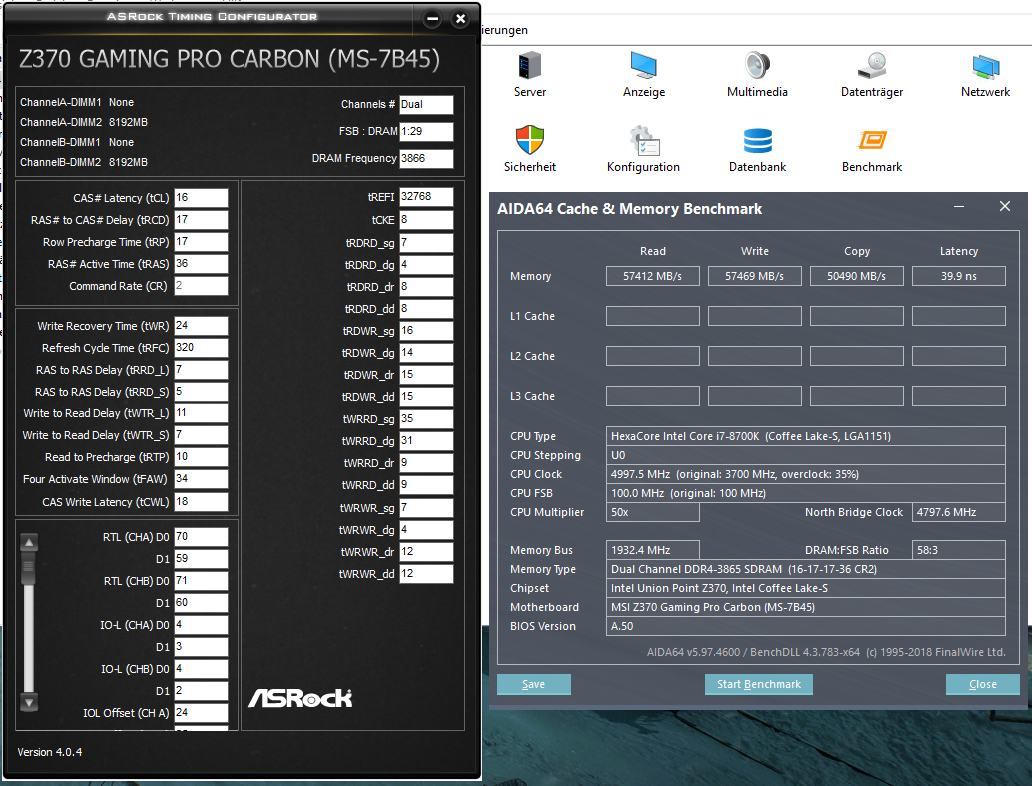Click the tCKE value field

click(x=426, y=220)
